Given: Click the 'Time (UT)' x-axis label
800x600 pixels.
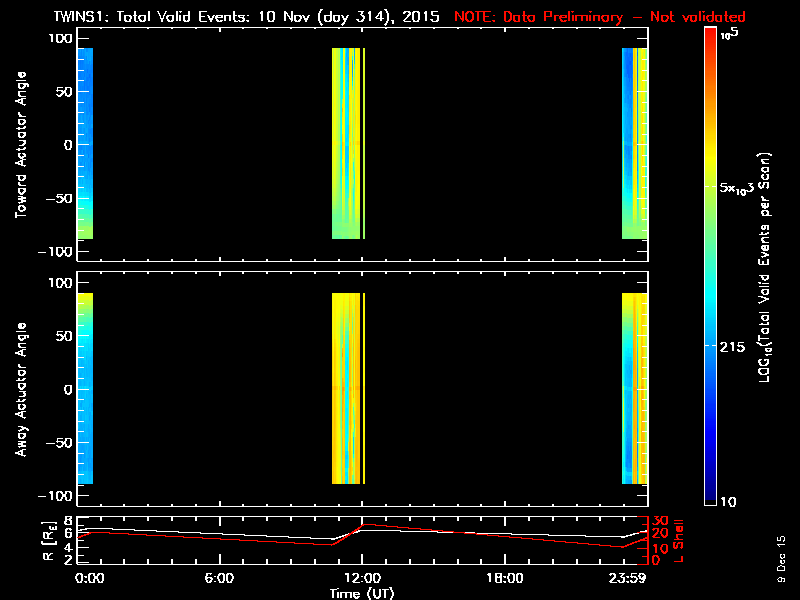Looking at the screenshot, I should [x=361, y=592].
